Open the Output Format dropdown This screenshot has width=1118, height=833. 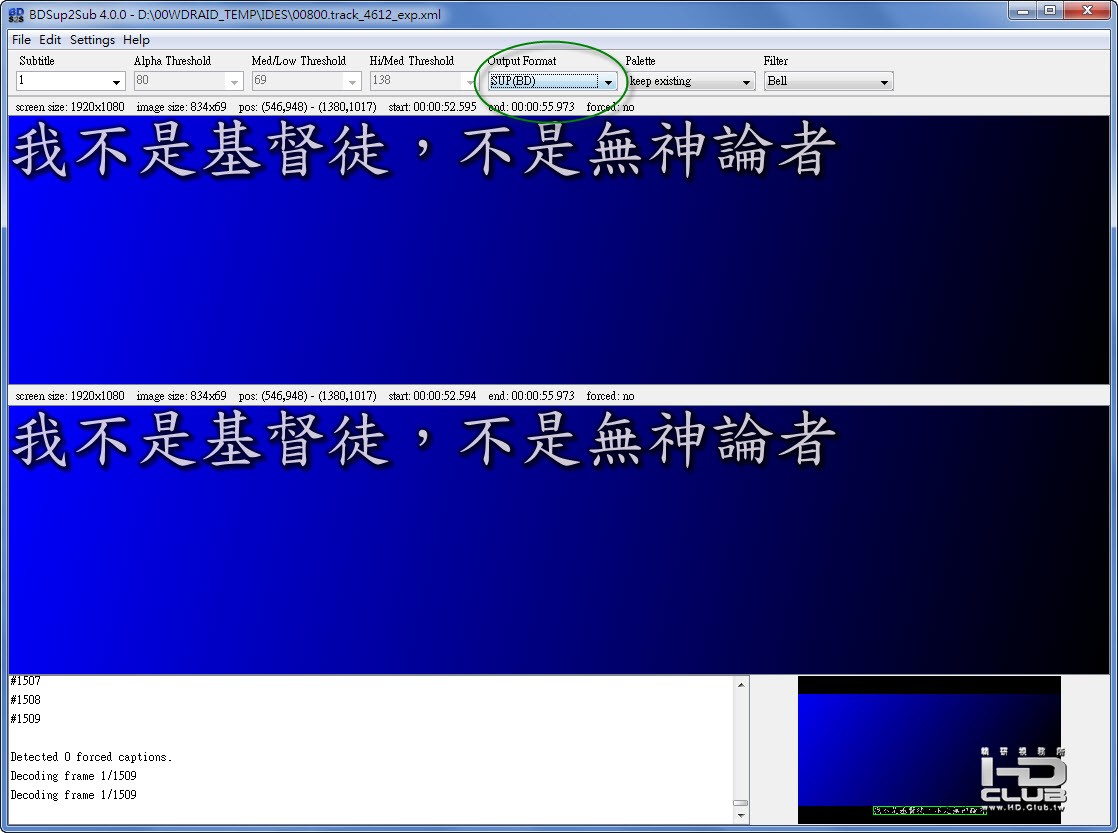click(x=608, y=81)
